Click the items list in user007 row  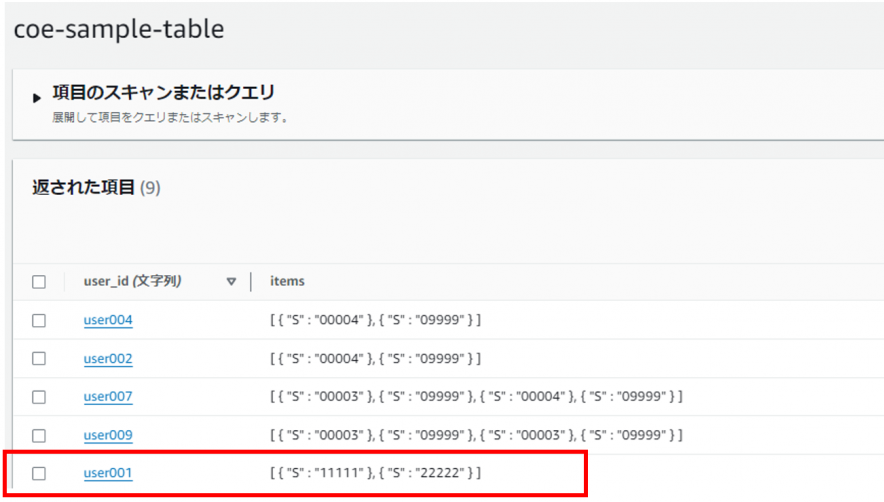[x=476, y=397]
